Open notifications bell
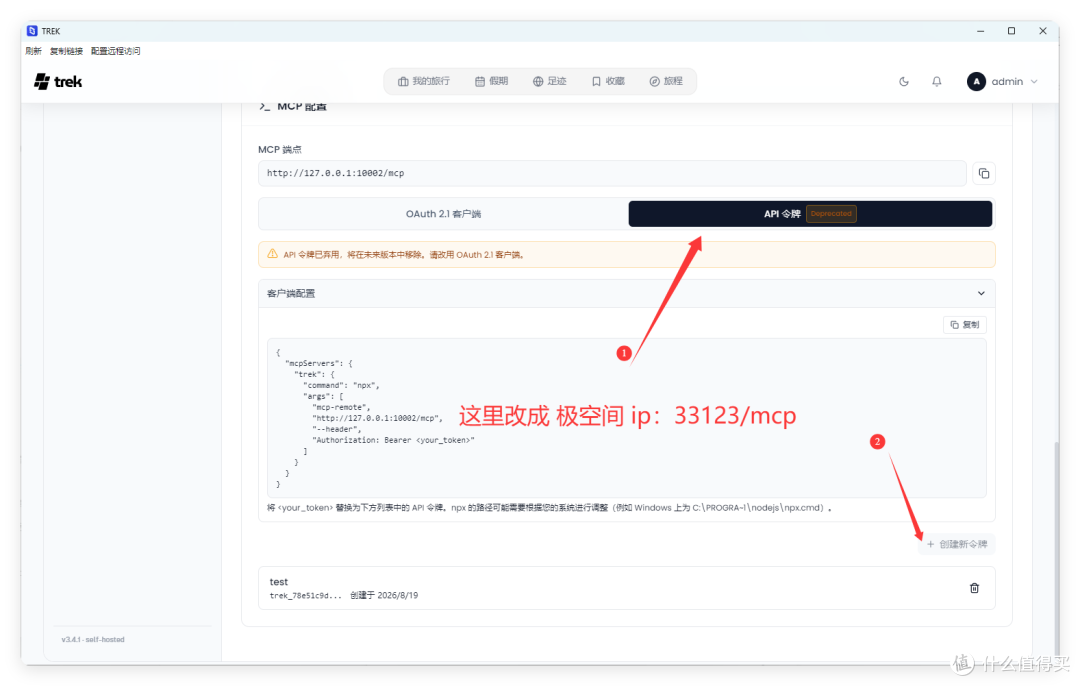The width and height of the screenshot is (1080, 686). [937, 81]
